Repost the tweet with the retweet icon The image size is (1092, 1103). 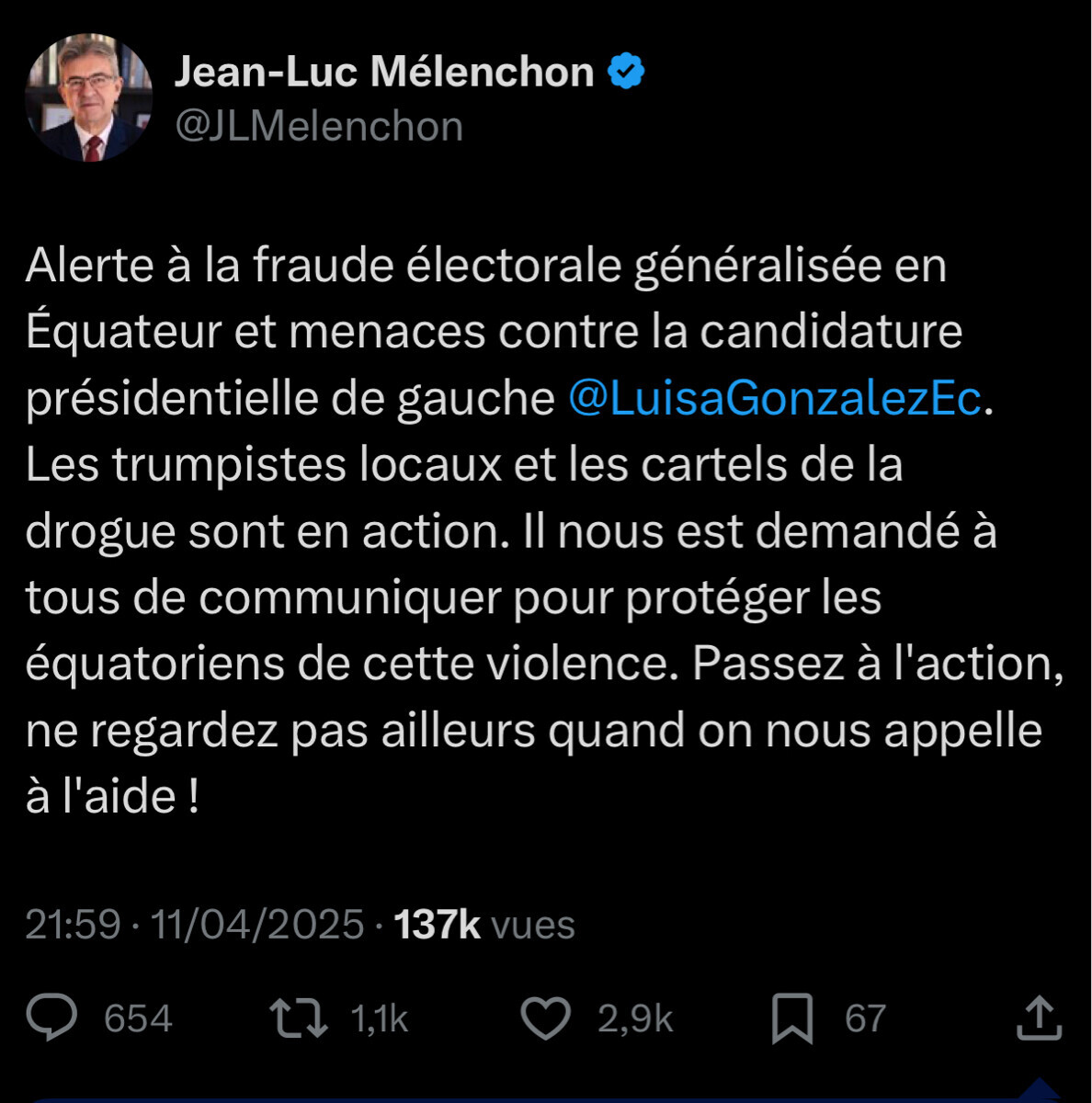(298, 1018)
